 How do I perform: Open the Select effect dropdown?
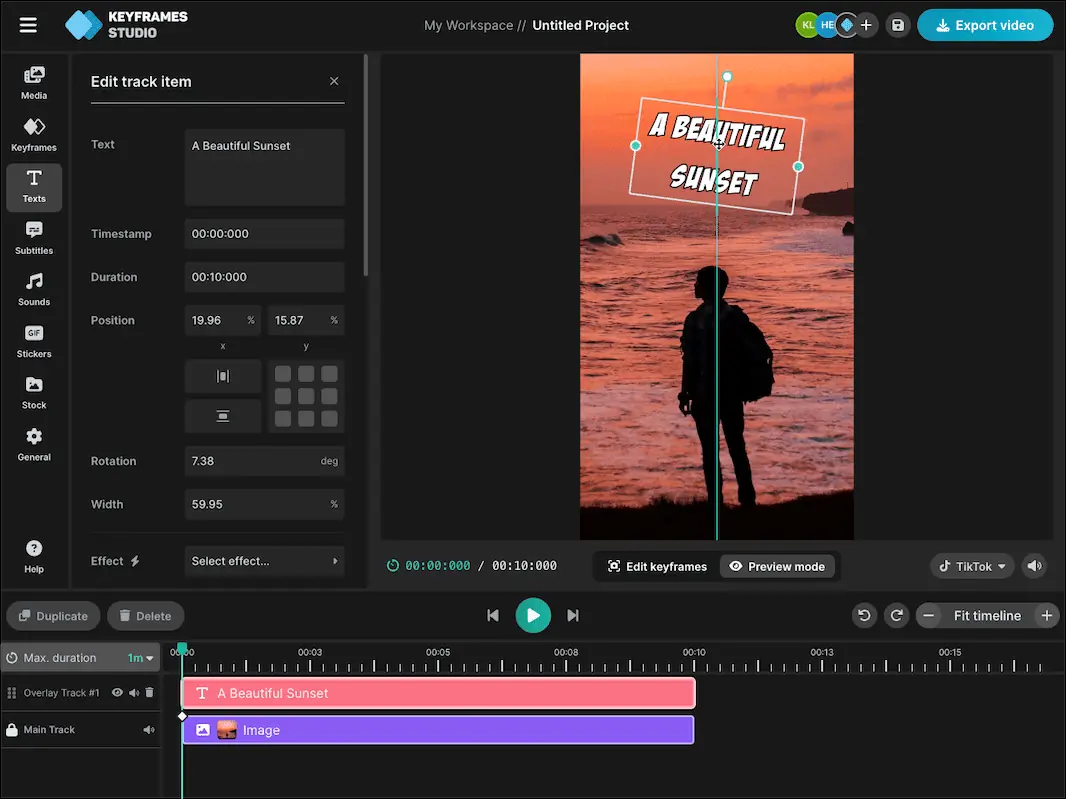point(264,561)
